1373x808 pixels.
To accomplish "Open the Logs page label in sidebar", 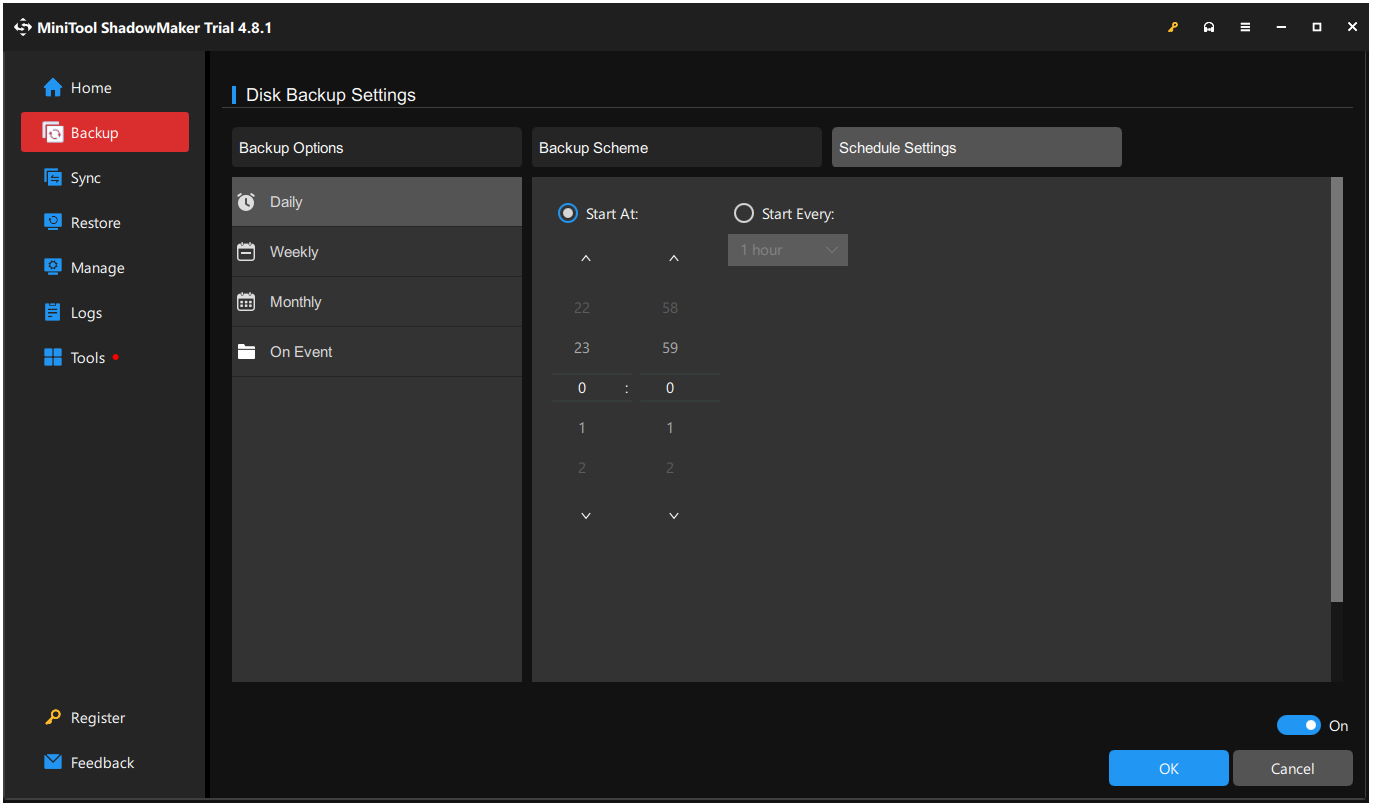I will point(87,313).
